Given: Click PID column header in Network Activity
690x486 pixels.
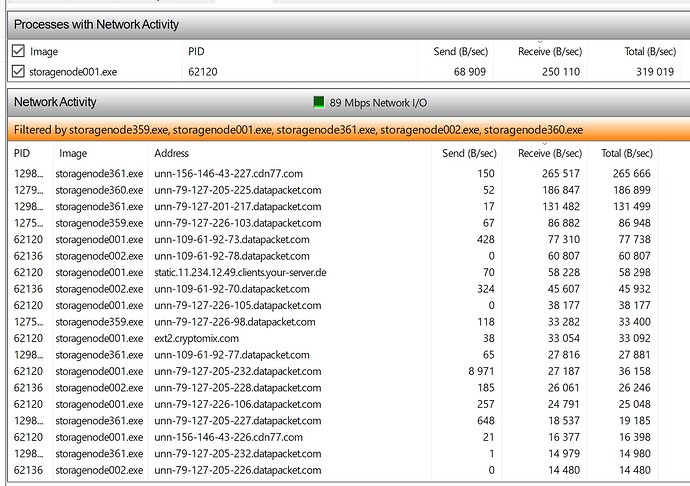Looking at the screenshot, I should [22, 153].
